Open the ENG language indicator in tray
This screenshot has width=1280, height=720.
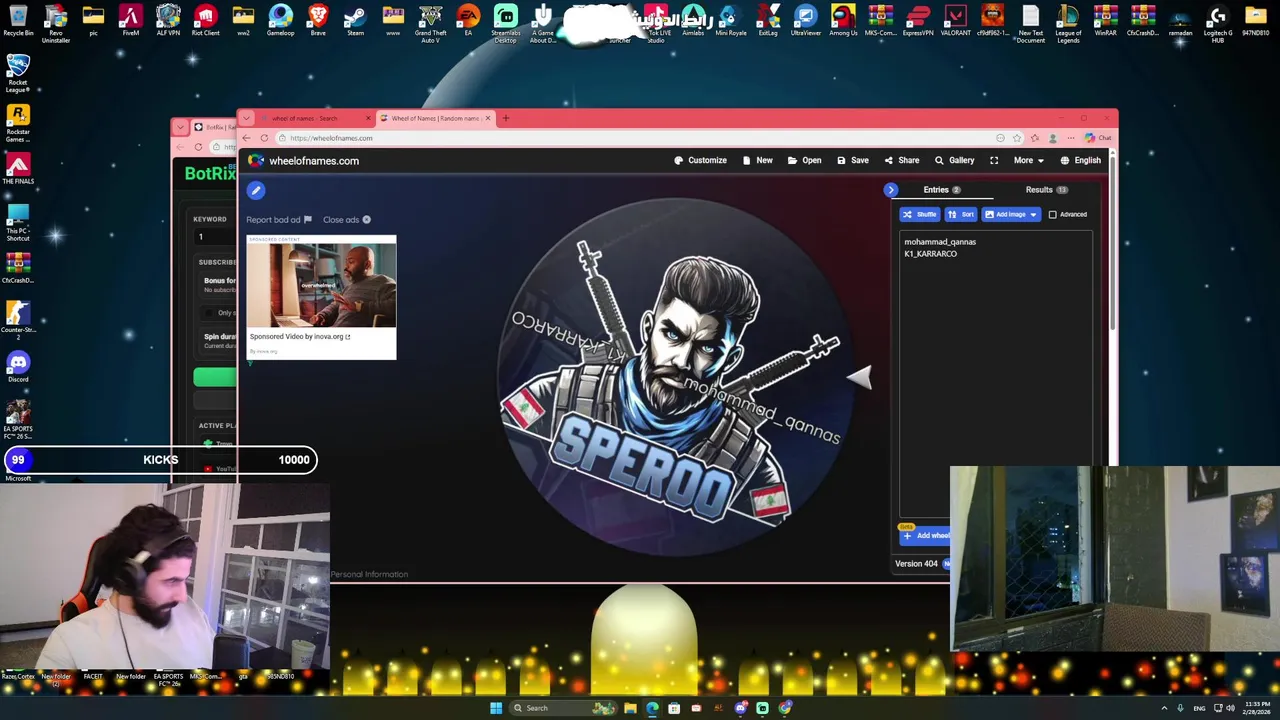pyautogui.click(x=1199, y=708)
